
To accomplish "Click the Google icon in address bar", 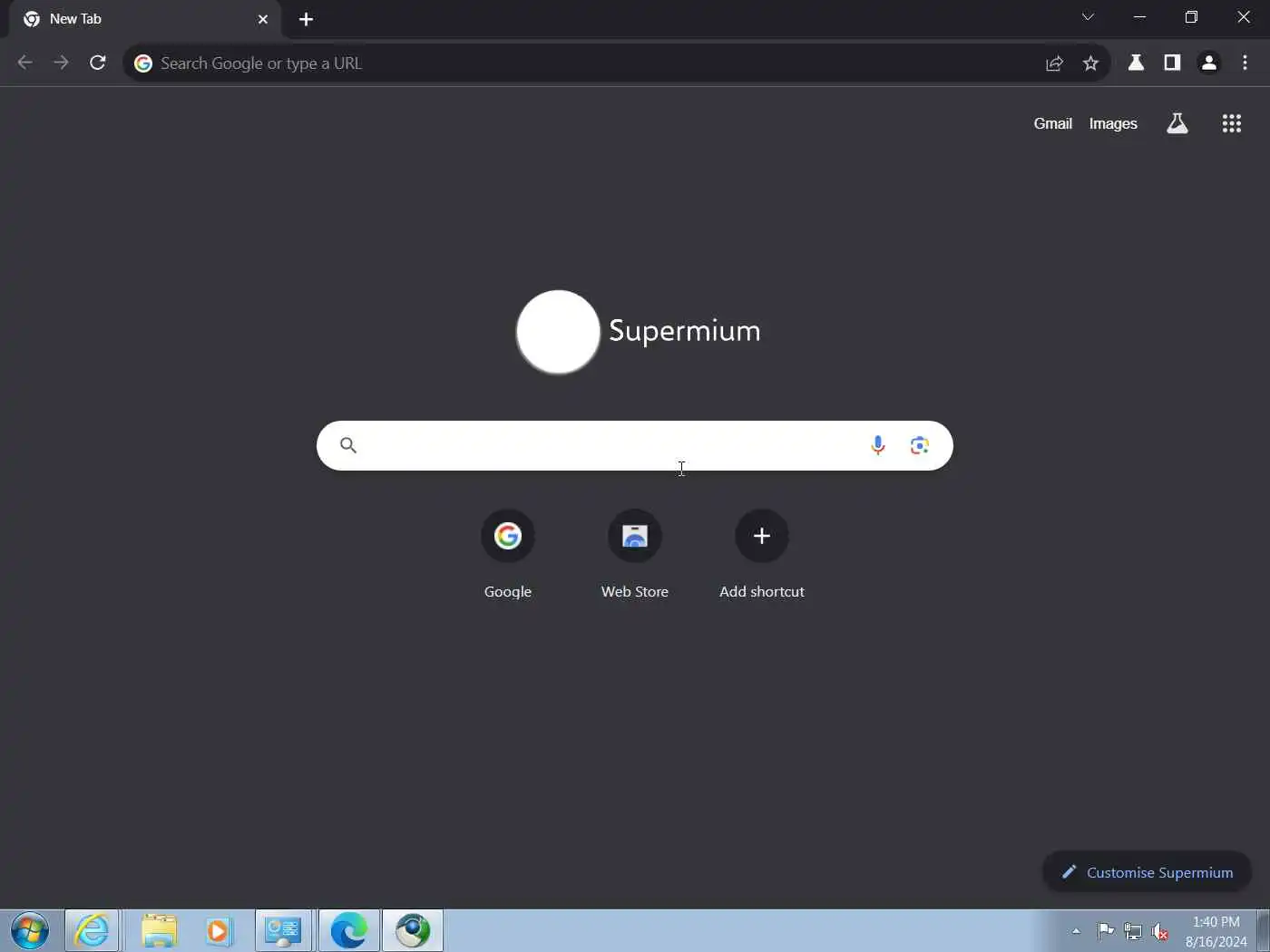I will tap(143, 63).
